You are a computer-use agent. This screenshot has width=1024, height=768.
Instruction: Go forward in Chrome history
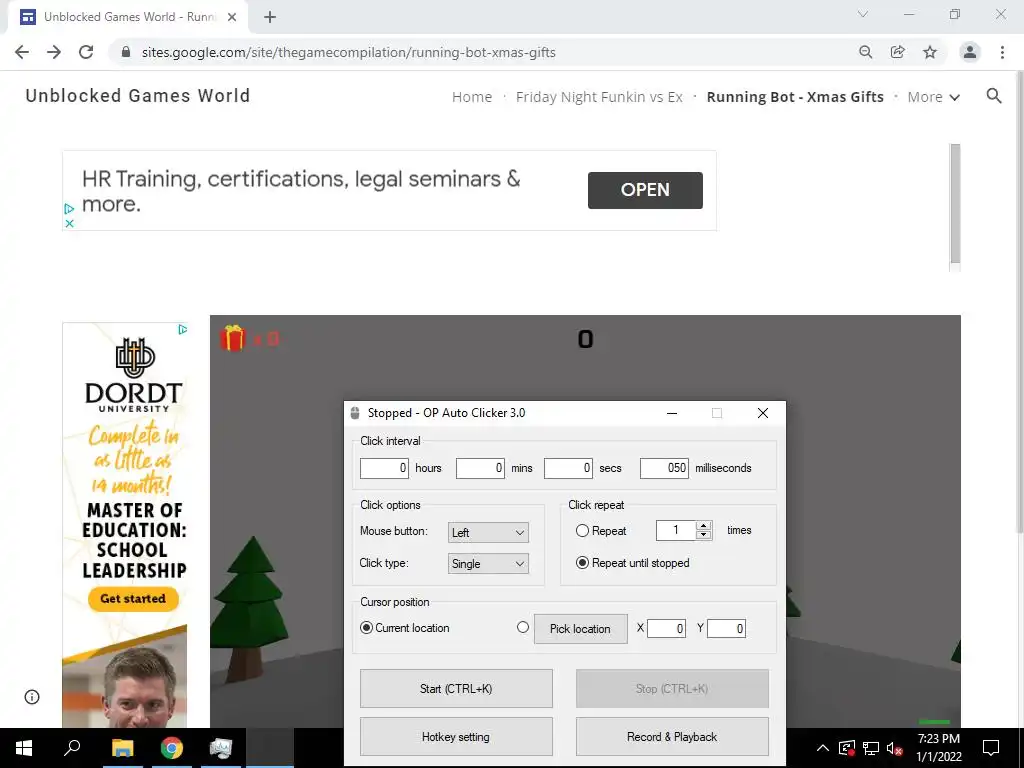tap(54, 52)
